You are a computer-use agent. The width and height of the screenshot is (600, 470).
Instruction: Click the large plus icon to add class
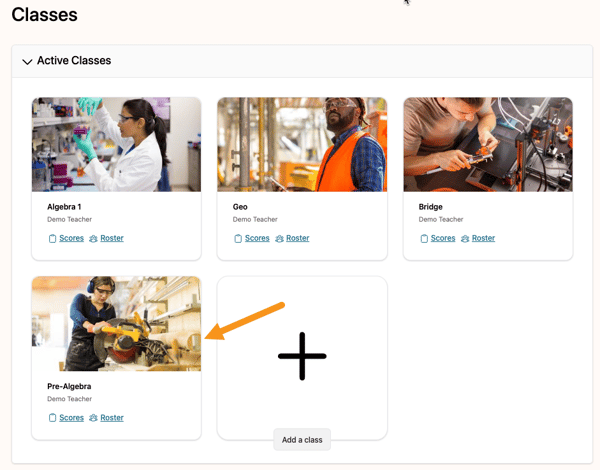pyautogui.click(x=302, y=356)
